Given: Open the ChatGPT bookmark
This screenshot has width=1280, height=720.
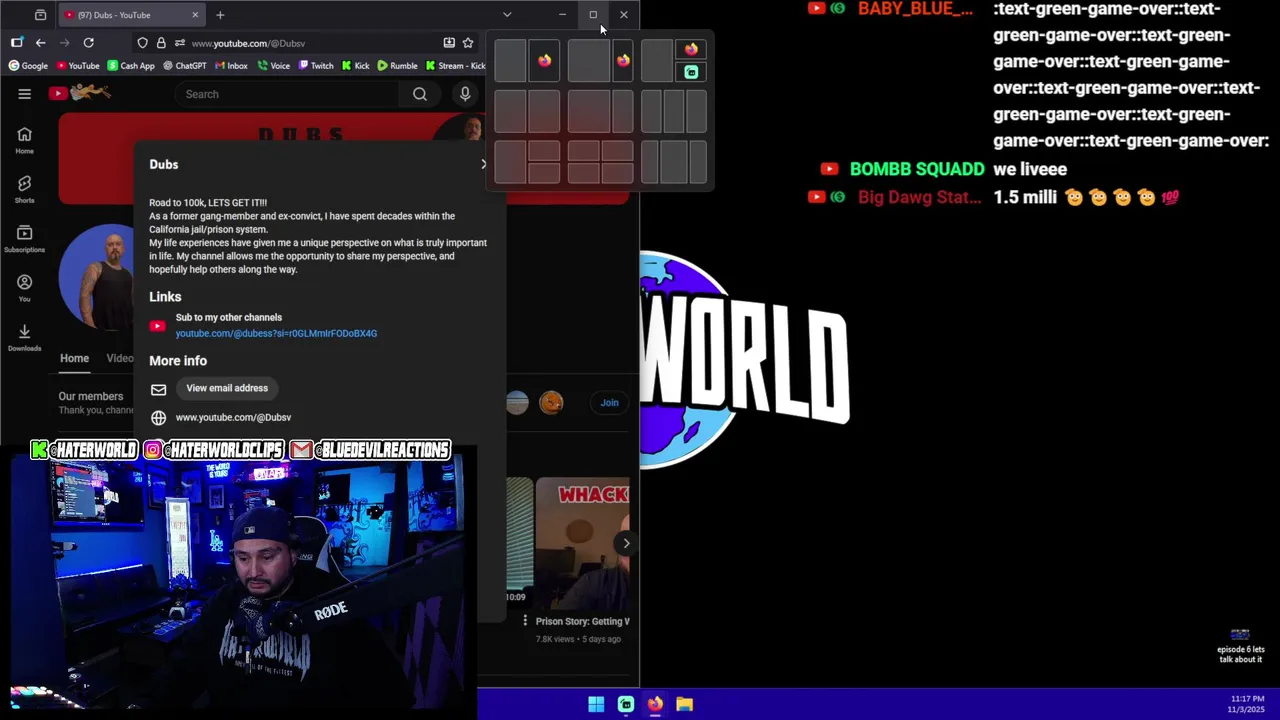Looking at the screenshot, I should pyautogui.click(x=183, y=66).
